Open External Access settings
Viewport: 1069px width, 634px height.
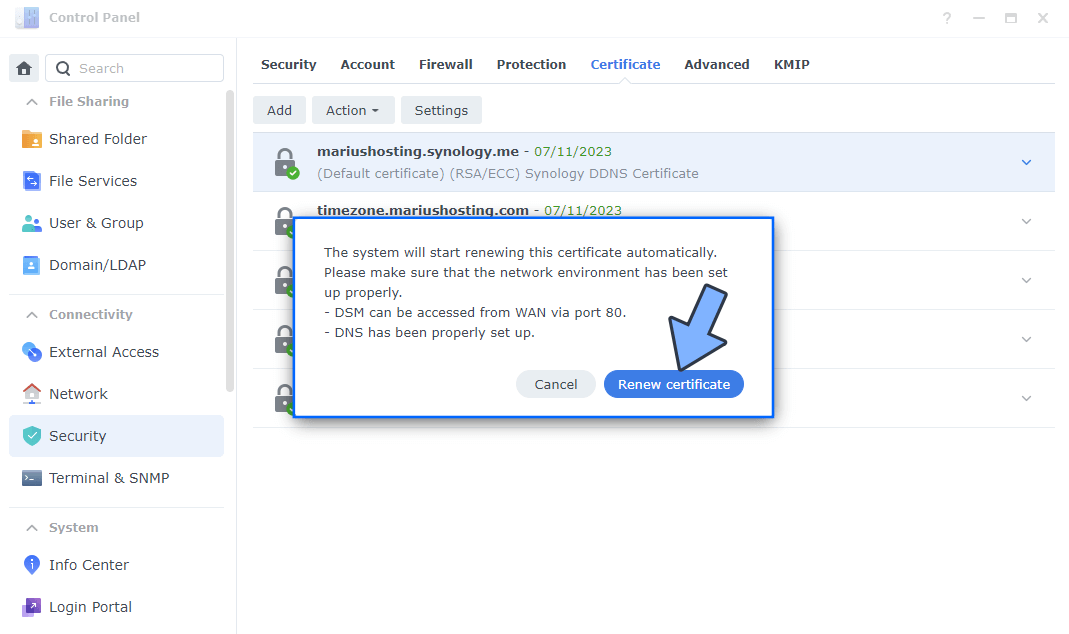tap(104, 352)
